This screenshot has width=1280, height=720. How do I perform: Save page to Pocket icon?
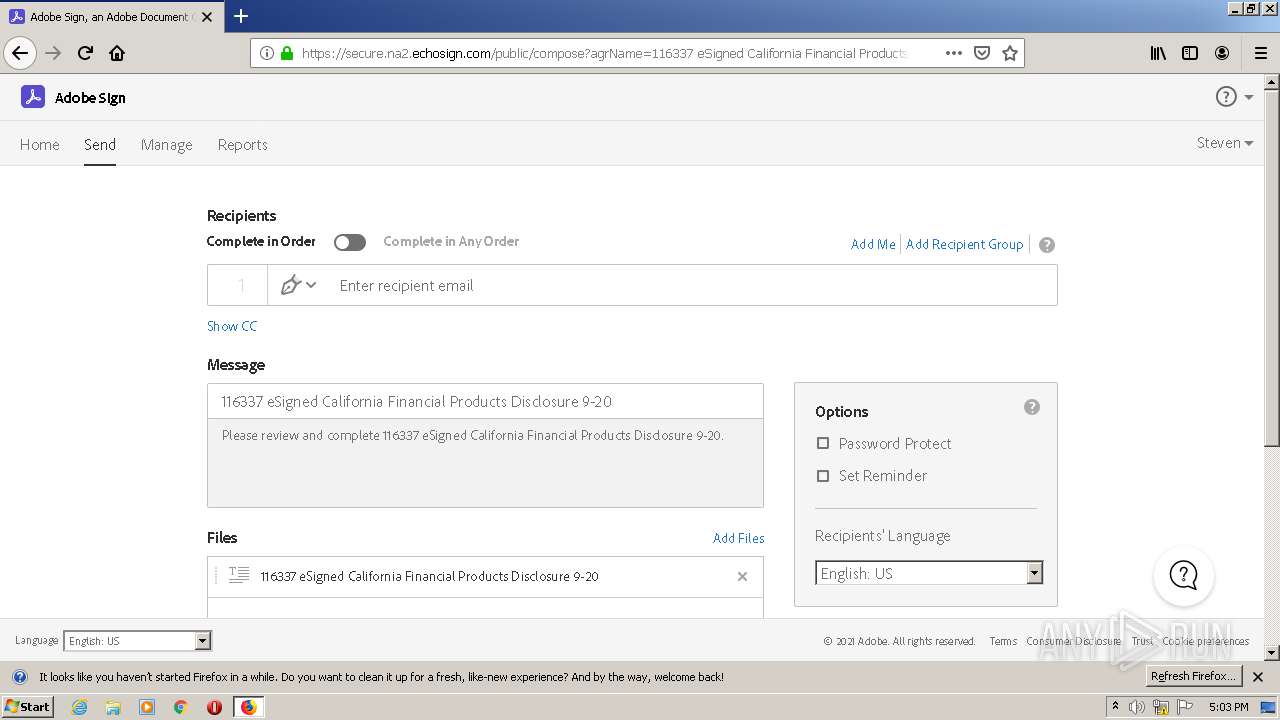pyautogui.click(x=982, y=53)
